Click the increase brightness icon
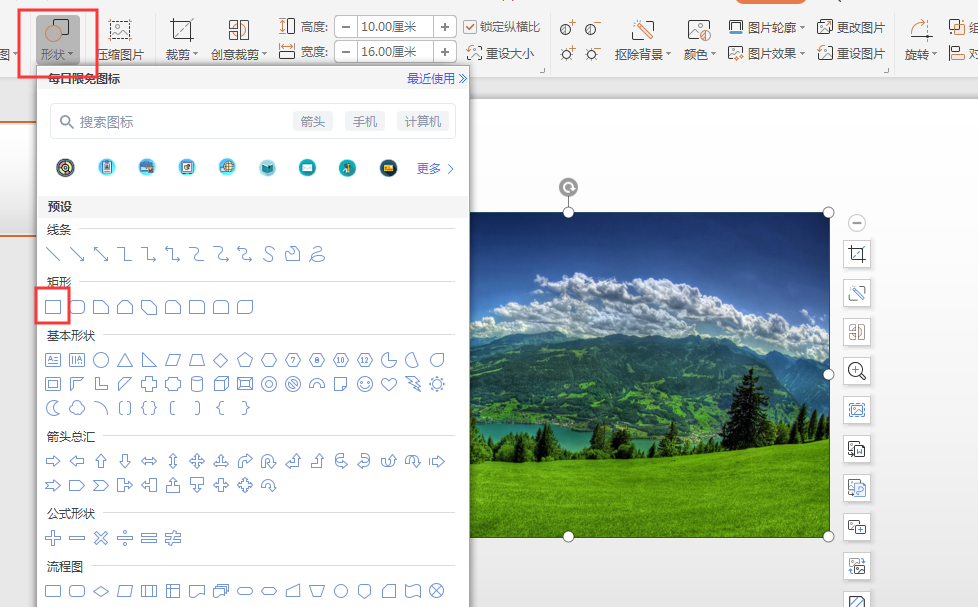 click(567, 54)
